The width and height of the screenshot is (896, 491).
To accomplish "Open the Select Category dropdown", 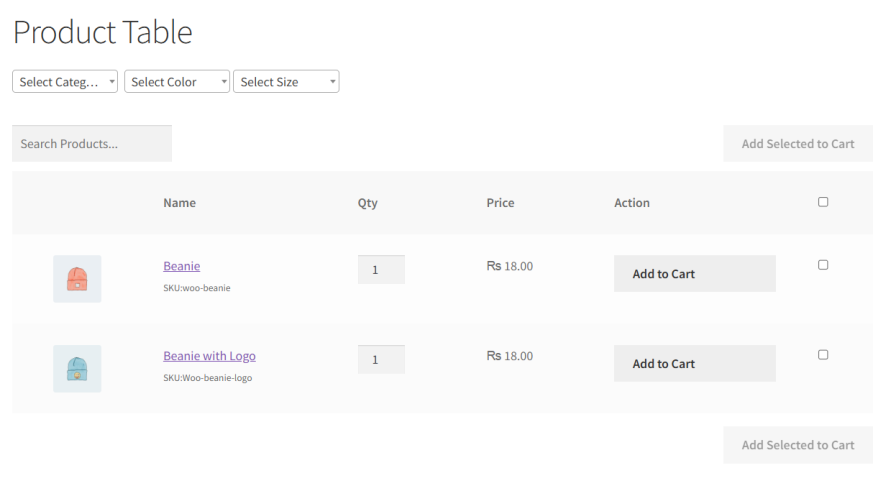I will point(65,82).
